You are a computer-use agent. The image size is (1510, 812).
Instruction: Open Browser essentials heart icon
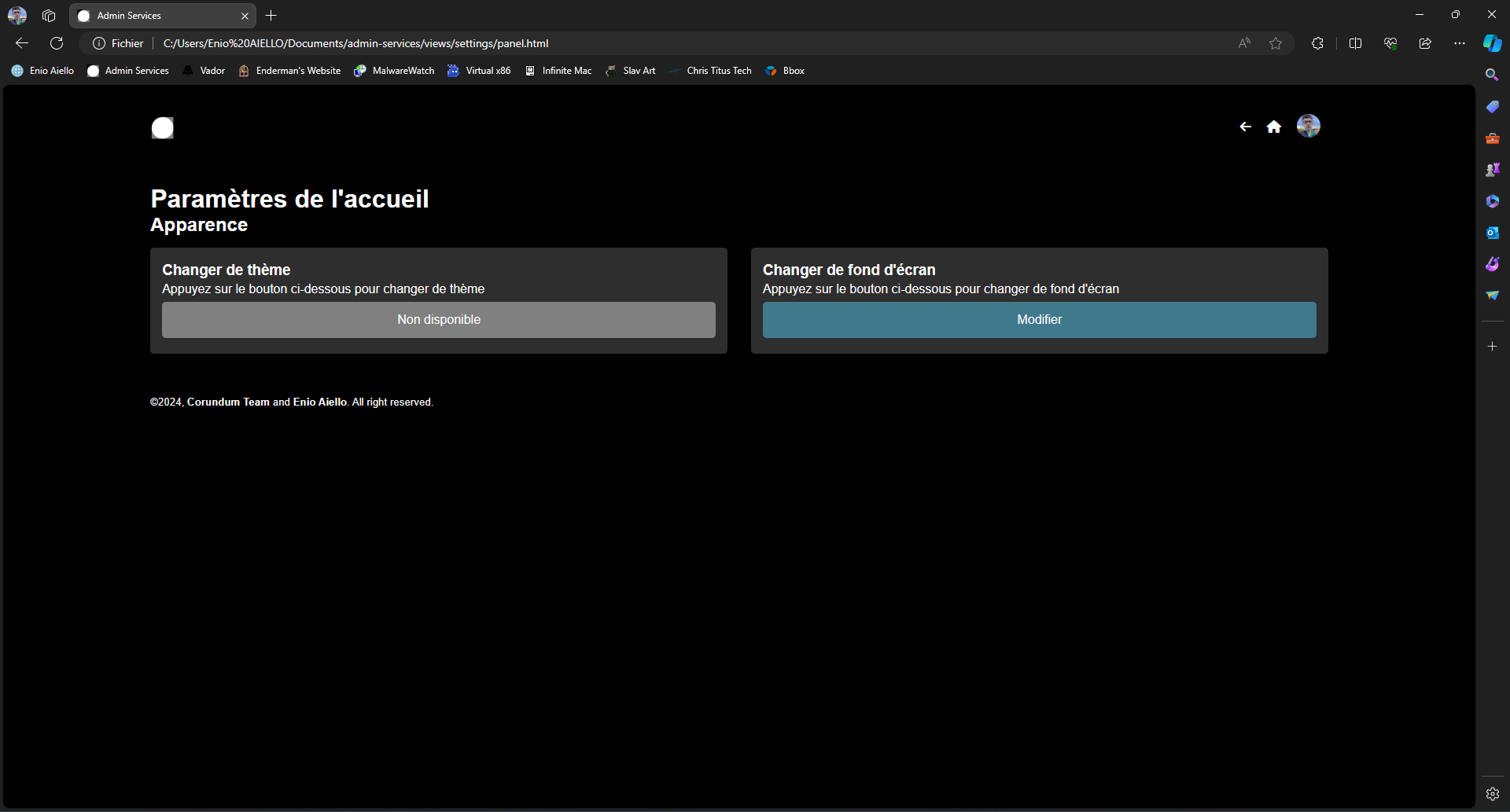[x=1390, y=43]
